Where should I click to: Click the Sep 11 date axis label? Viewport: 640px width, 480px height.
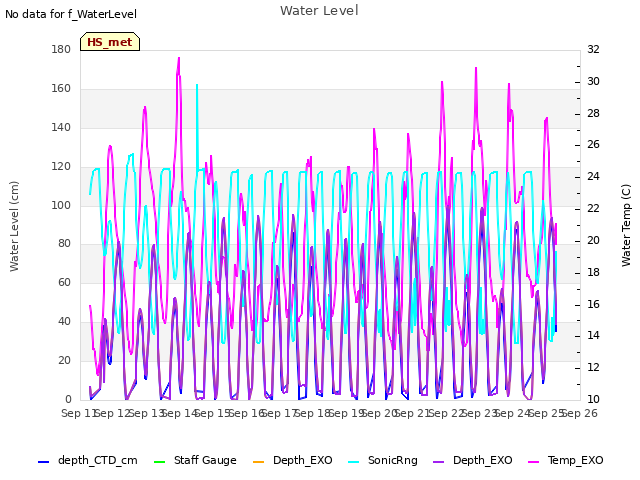pos(78,413)
